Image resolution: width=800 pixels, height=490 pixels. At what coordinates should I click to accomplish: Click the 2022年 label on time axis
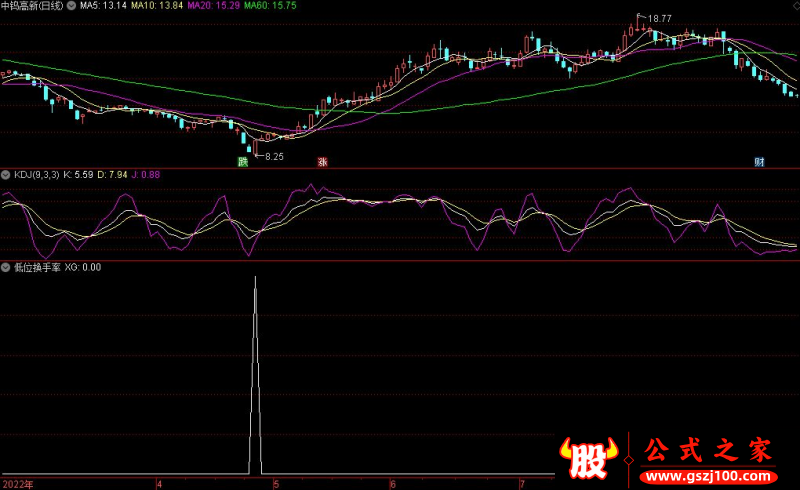[x=17, y=483]
